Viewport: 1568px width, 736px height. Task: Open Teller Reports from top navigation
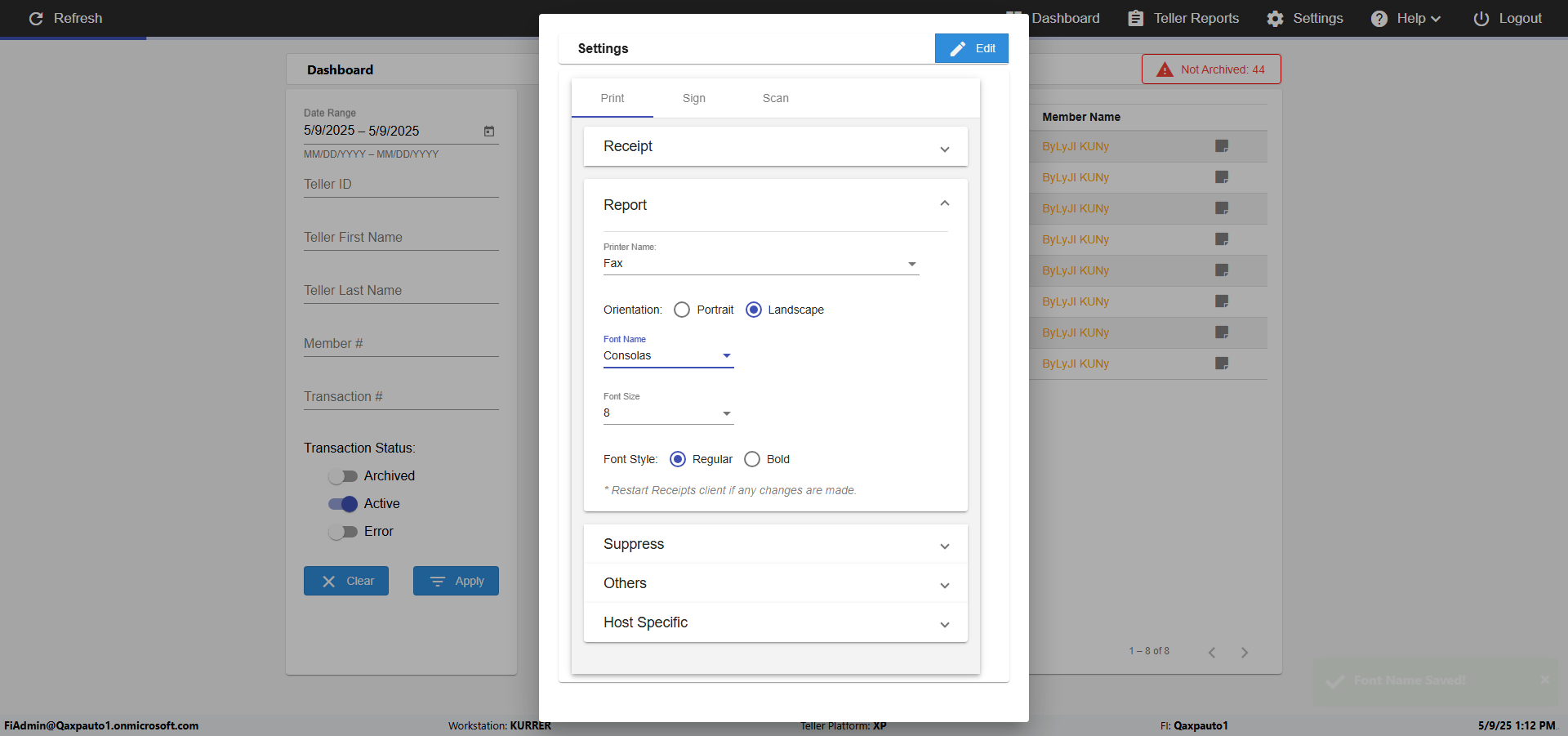[x=1183, y=18]
